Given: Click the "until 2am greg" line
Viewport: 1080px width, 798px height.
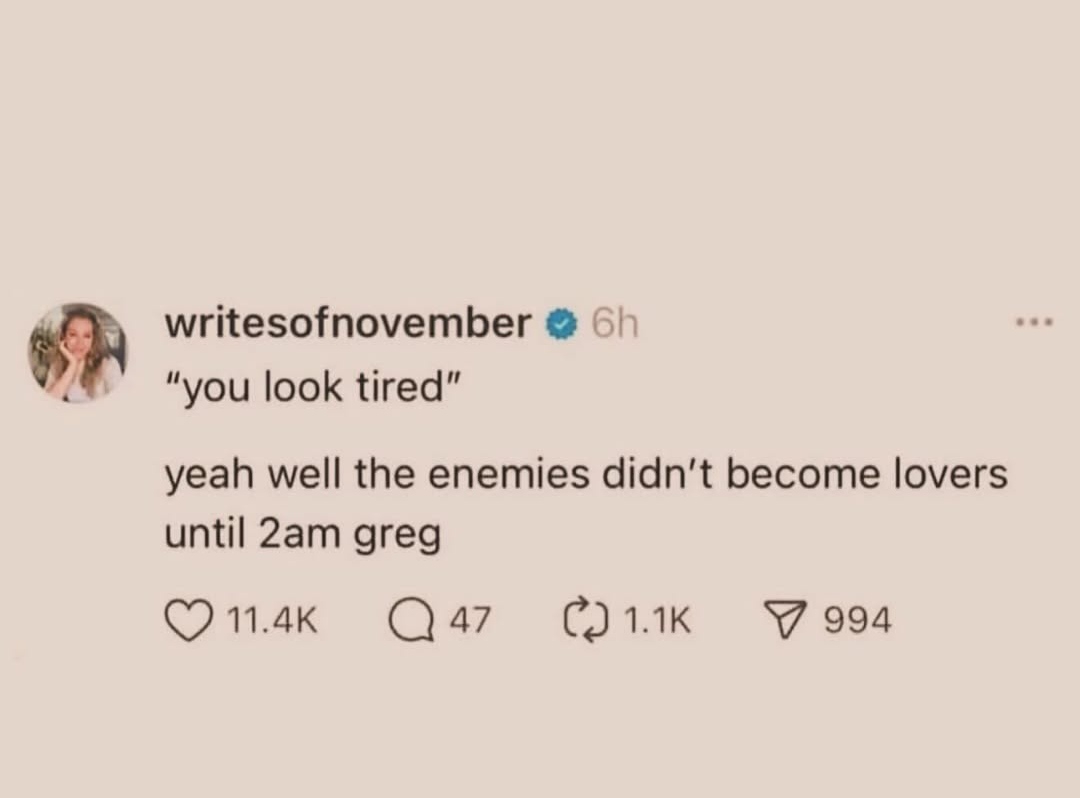Looking at the screenshot, I should pos(302,534).
